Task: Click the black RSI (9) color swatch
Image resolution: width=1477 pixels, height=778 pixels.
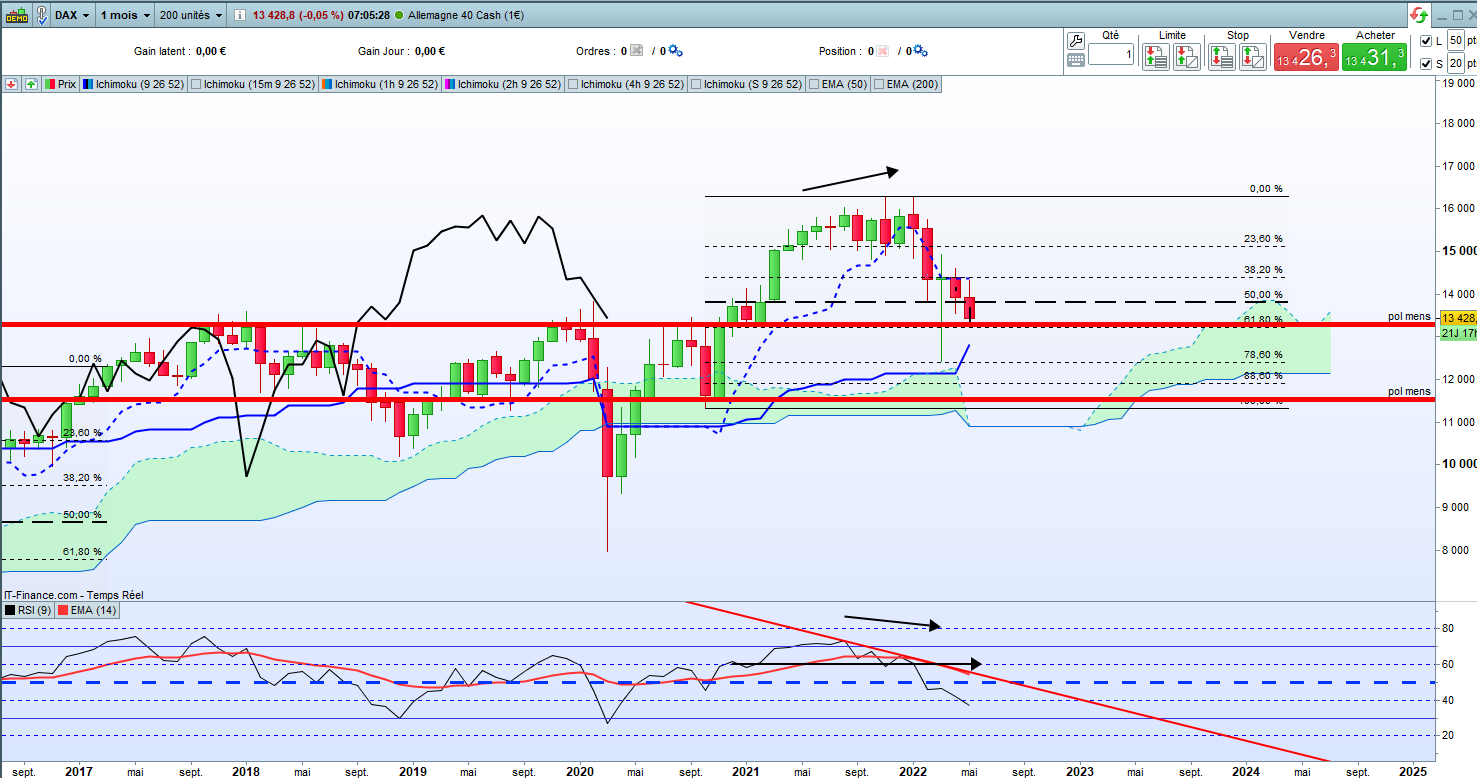Action: (x=11, y=610)
